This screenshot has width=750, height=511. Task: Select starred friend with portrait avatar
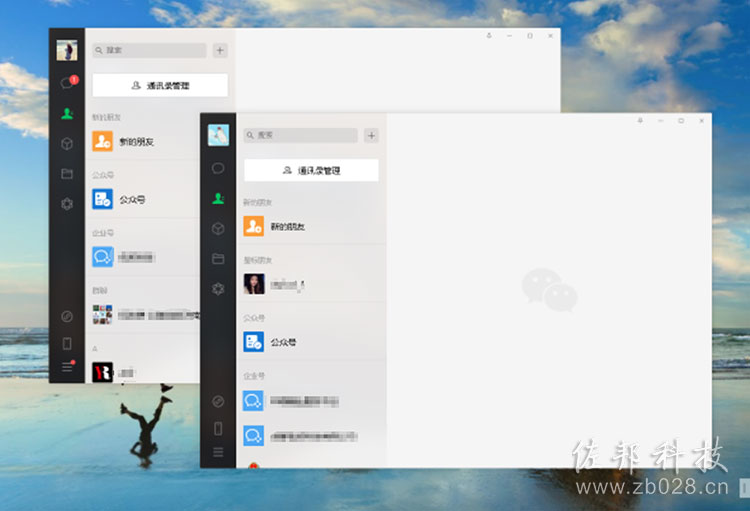[x=311, y=284]
